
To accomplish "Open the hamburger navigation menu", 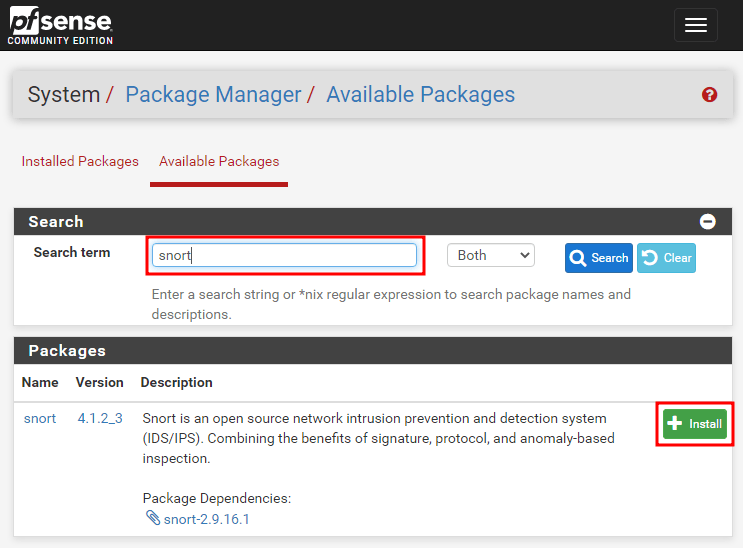I will point(695,26).
